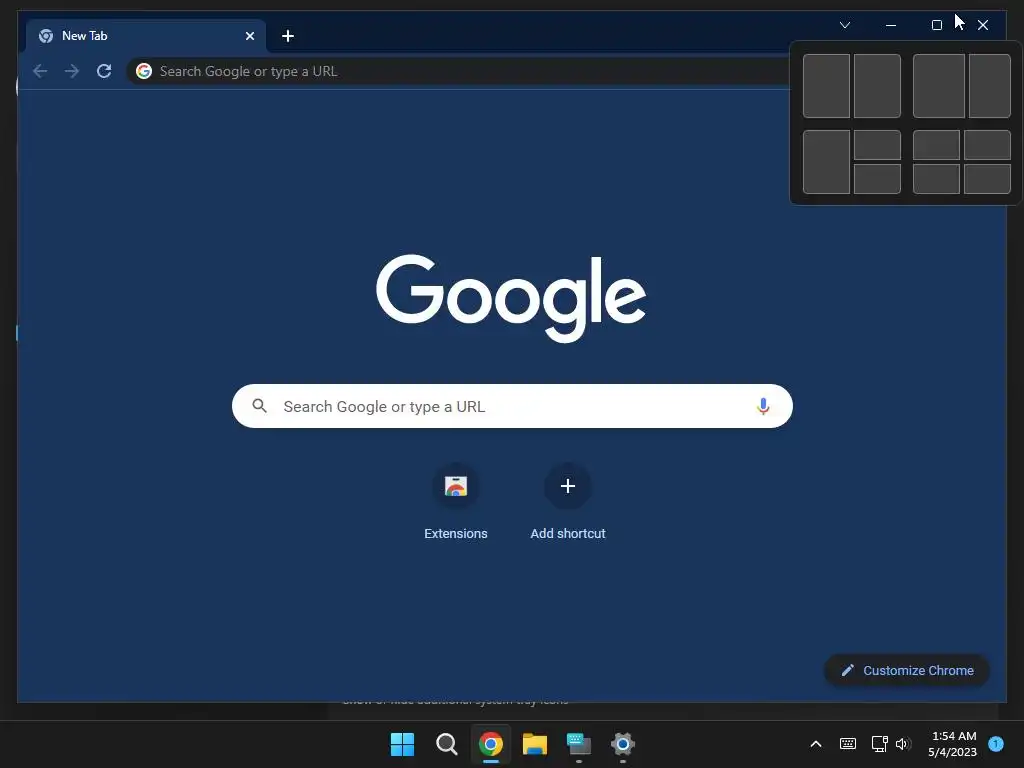Snap to bottom-left quadrant of four-grid layout
The image size is (1024, 768).
(x=936, y=179)
